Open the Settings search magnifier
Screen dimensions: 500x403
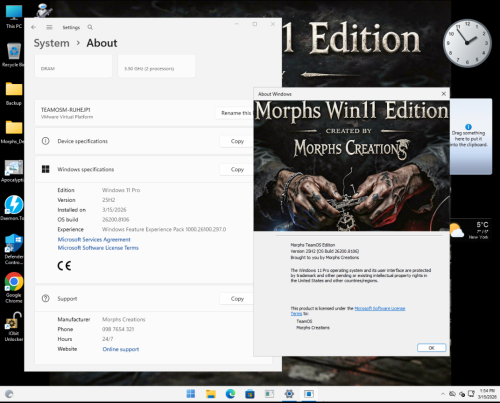[90, 27]
